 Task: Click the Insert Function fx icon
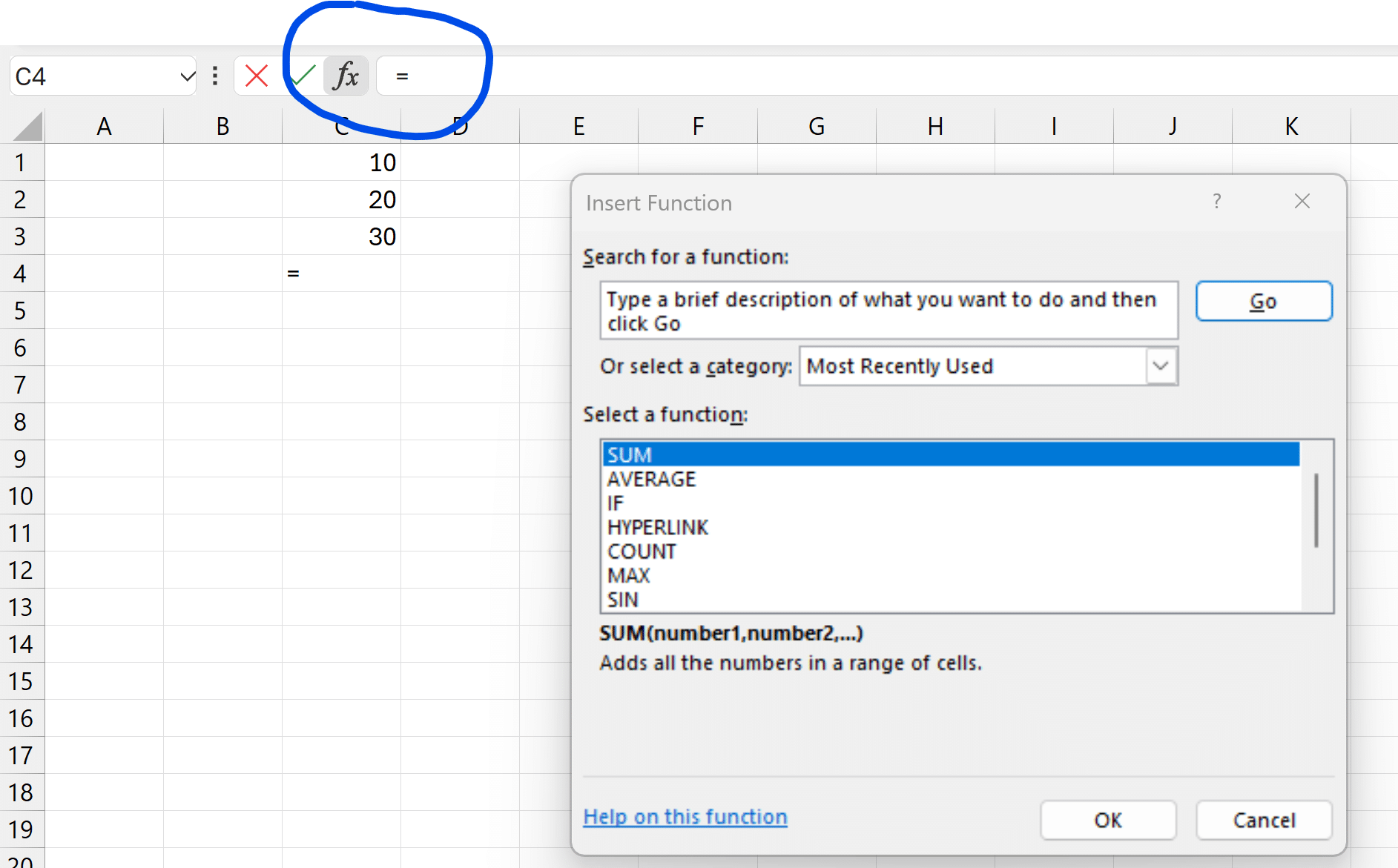pyautogui.click(x=346, y=75)
